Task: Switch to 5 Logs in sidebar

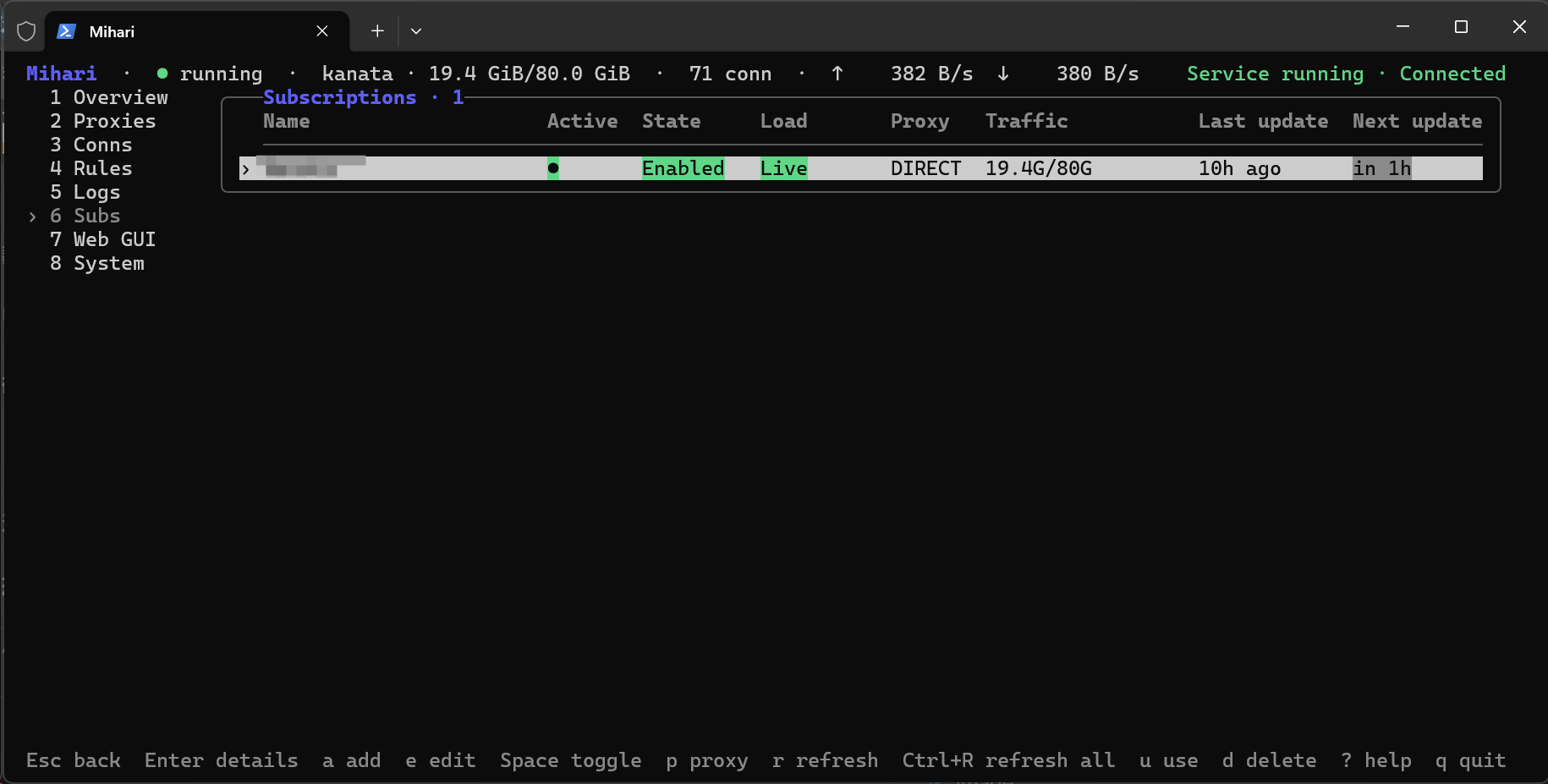Action: (x=85, y=192)
